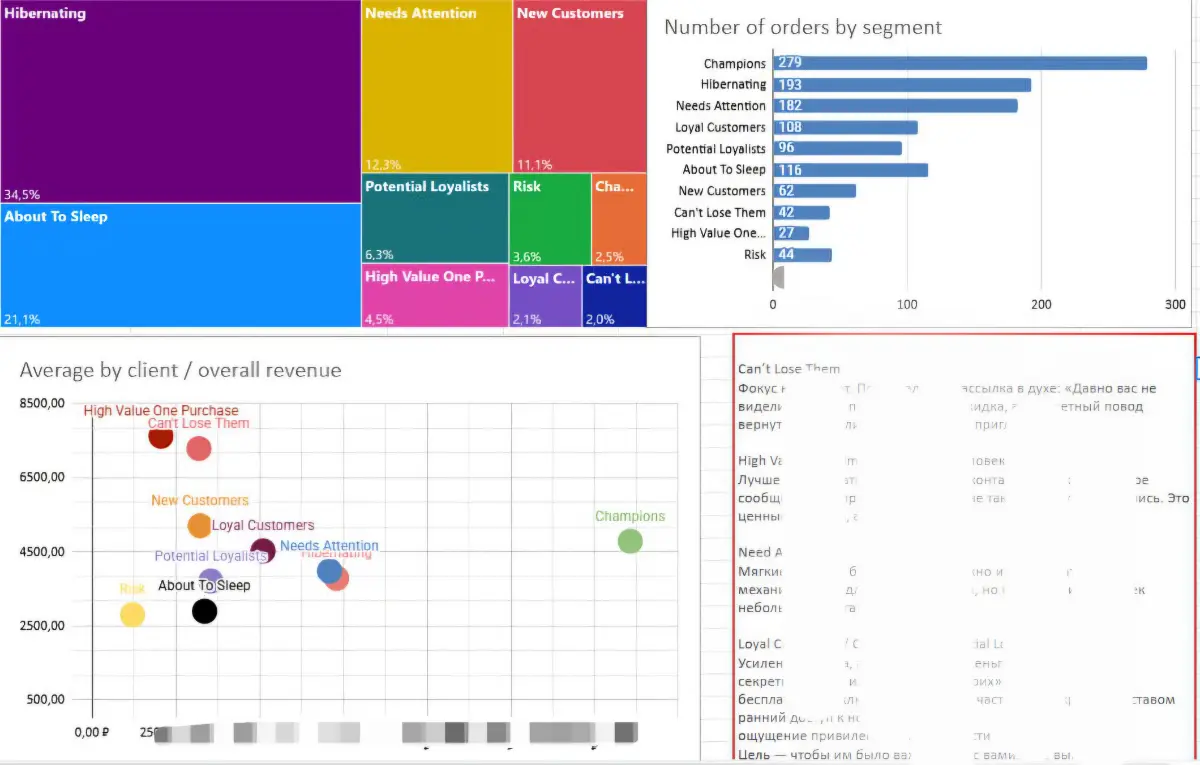Click the New Customers treemap tile
The height and width of the screenshot is (765, 1200).
pos(580,87)
